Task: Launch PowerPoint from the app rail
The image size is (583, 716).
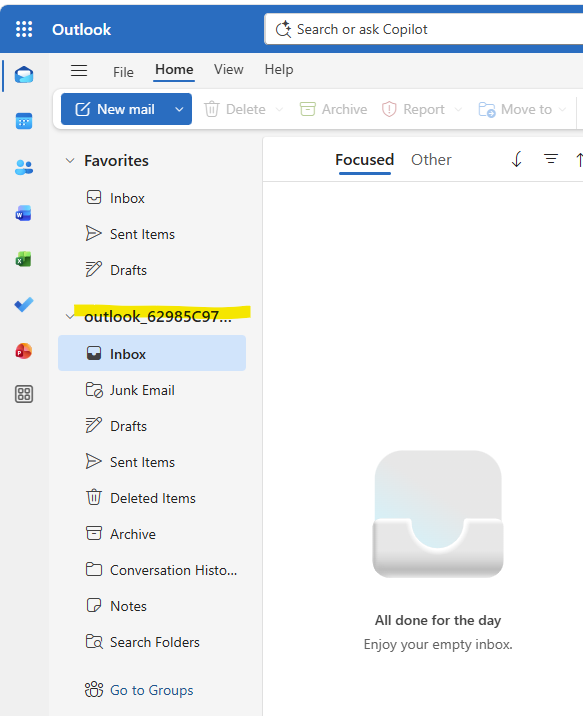Action: [x=24, y=351]
